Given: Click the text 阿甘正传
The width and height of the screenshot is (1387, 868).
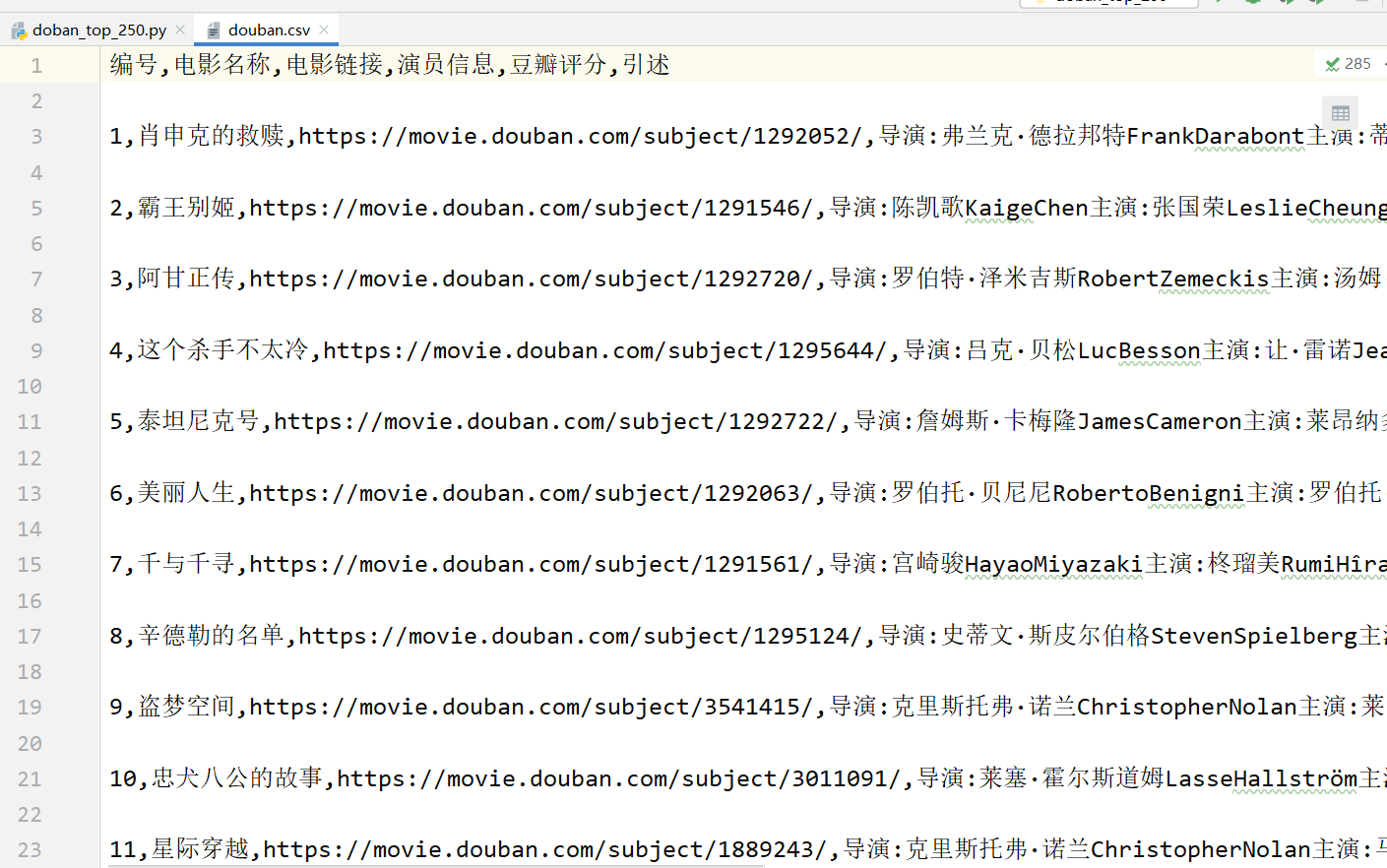Looking at the screenshot, I should (x=186, y=279).
